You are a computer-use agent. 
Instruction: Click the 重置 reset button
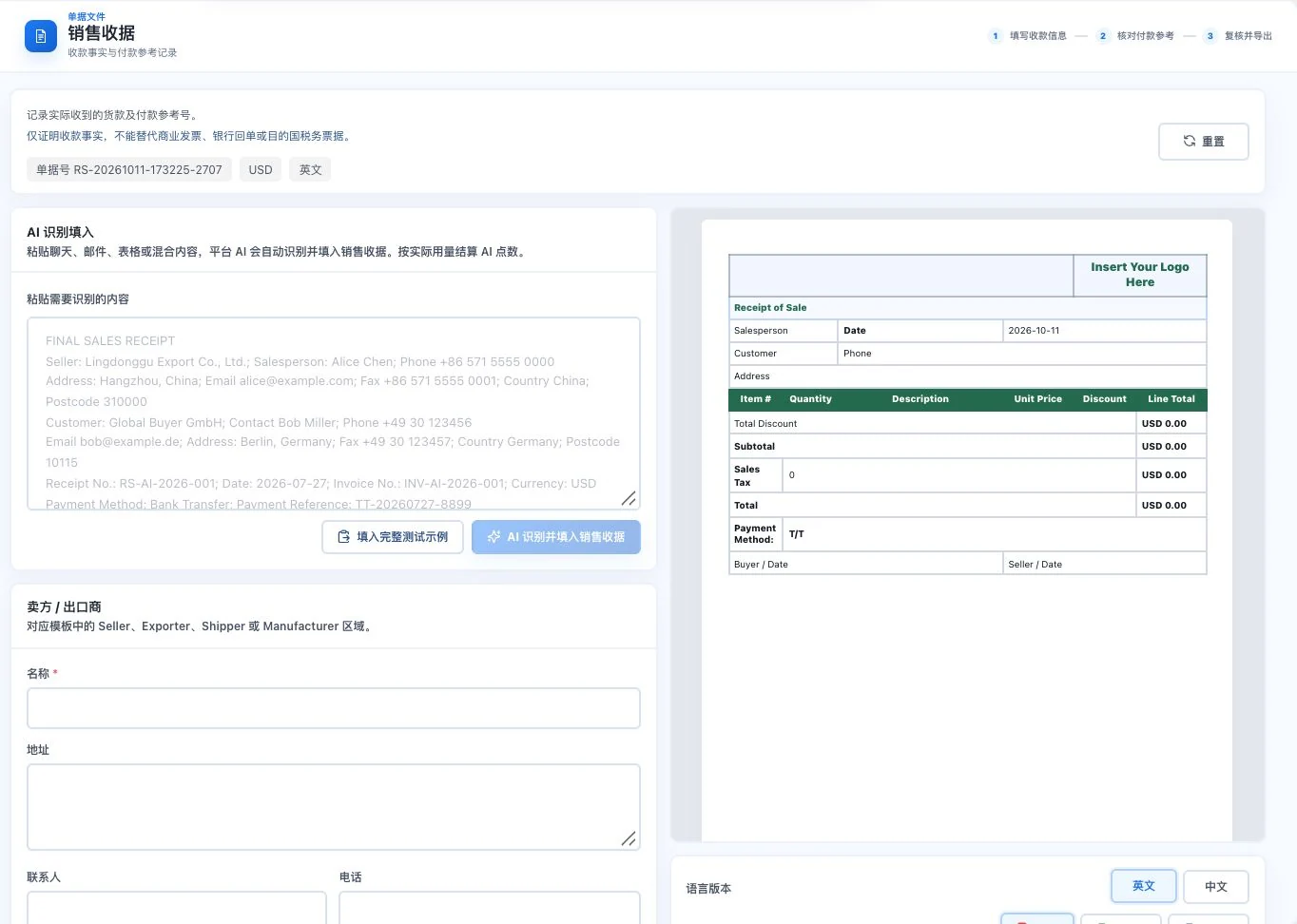(x=1203, y=142)
